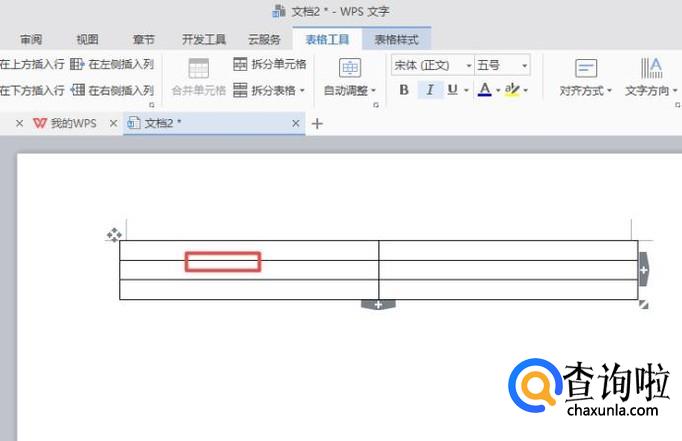682x441 pixels.
Task: Switch to the 开发工具 ribbon tab
Action: click(x=203, y=40)
